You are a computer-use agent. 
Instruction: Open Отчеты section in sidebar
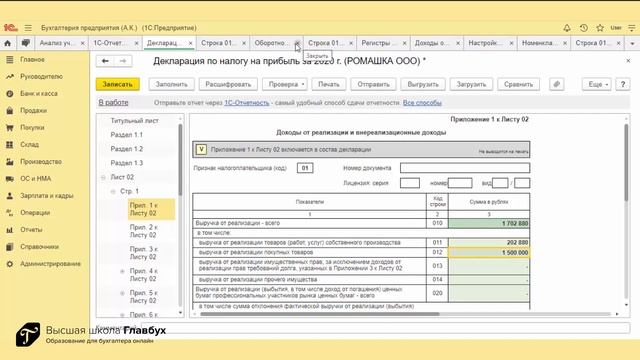(x=31, y=229)
